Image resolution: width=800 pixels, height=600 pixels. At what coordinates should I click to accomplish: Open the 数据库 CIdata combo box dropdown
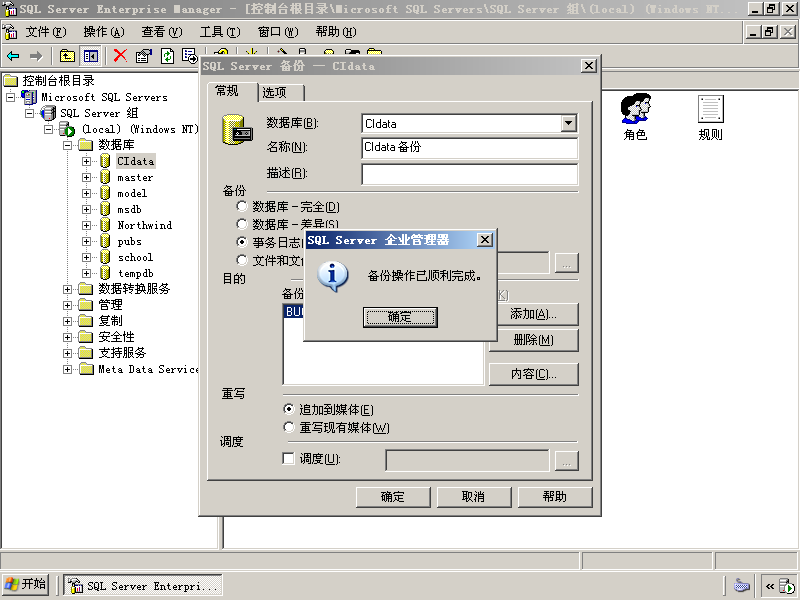point(568,123)
